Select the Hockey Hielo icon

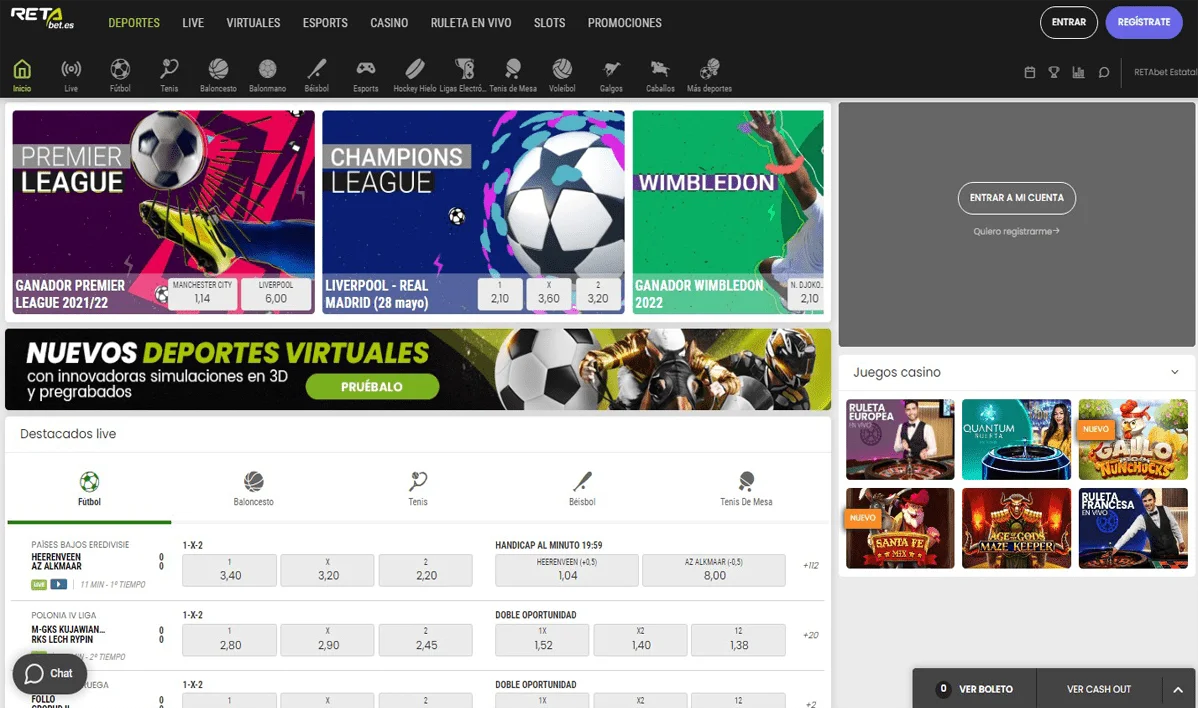point(415,76)
